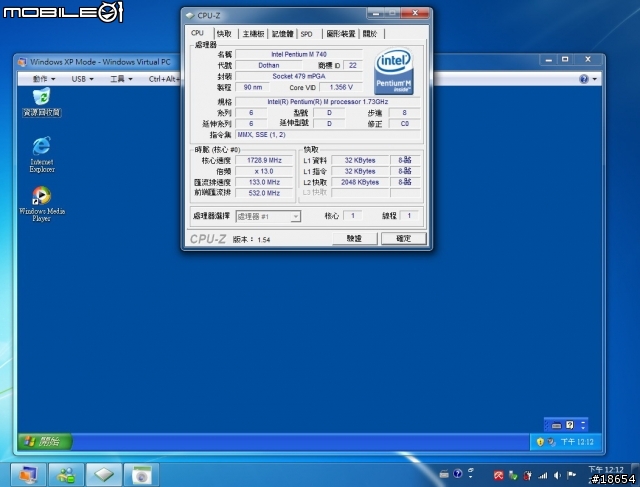Click the 驗證 button in CPU-Z
This screenshot has height=487, width=640.
[x=354, y=238]
